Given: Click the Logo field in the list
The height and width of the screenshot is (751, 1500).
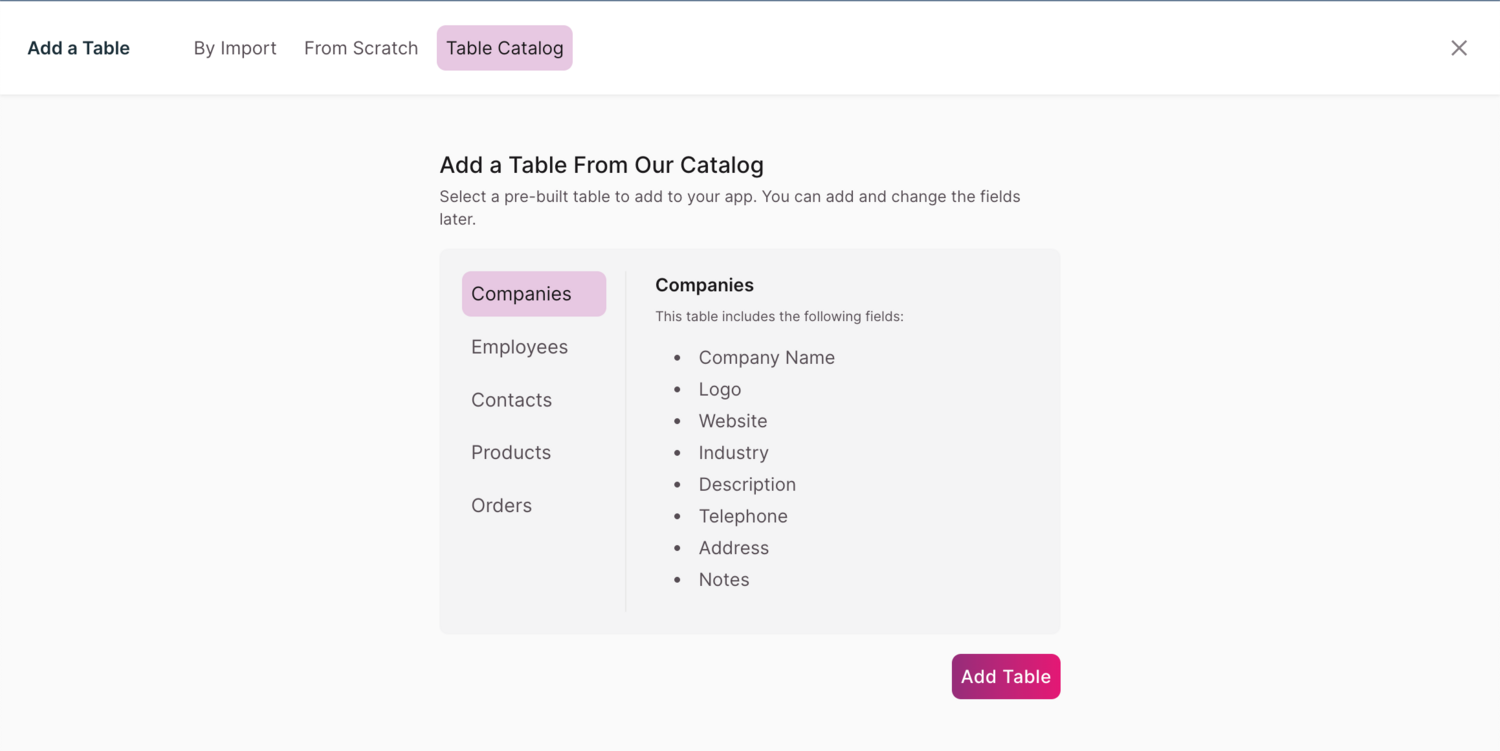Looking at the screenshot, I should [720, 389].
